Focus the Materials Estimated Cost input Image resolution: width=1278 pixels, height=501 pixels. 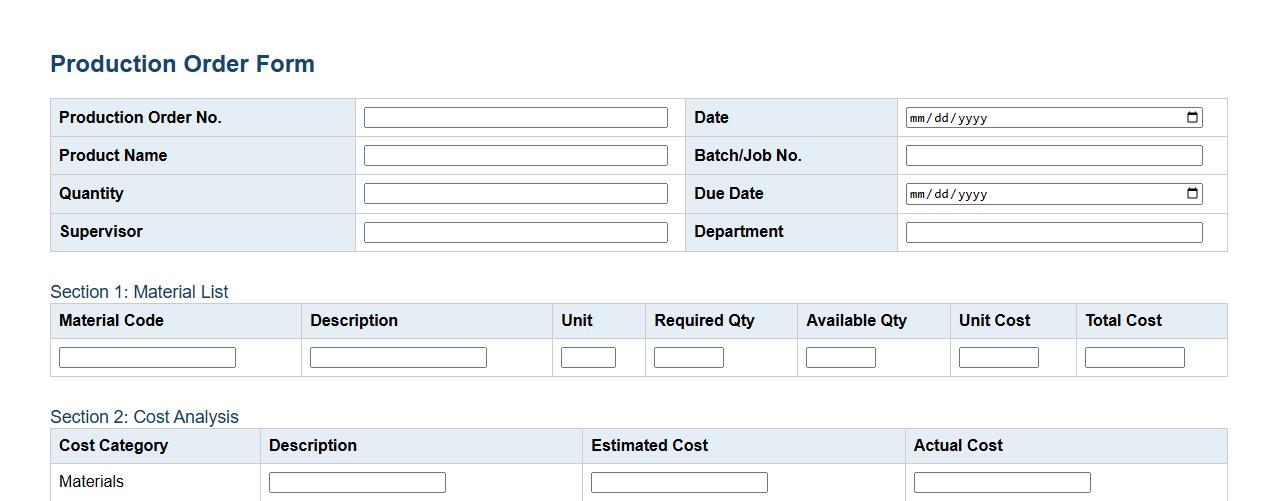tap(679, 482)
